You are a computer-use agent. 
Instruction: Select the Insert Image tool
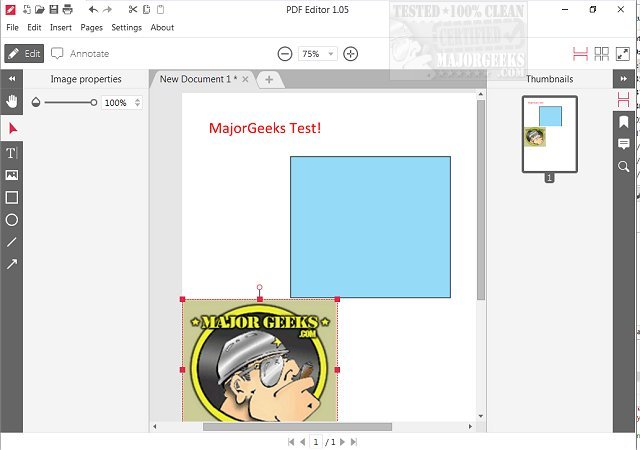click(11, 175)
